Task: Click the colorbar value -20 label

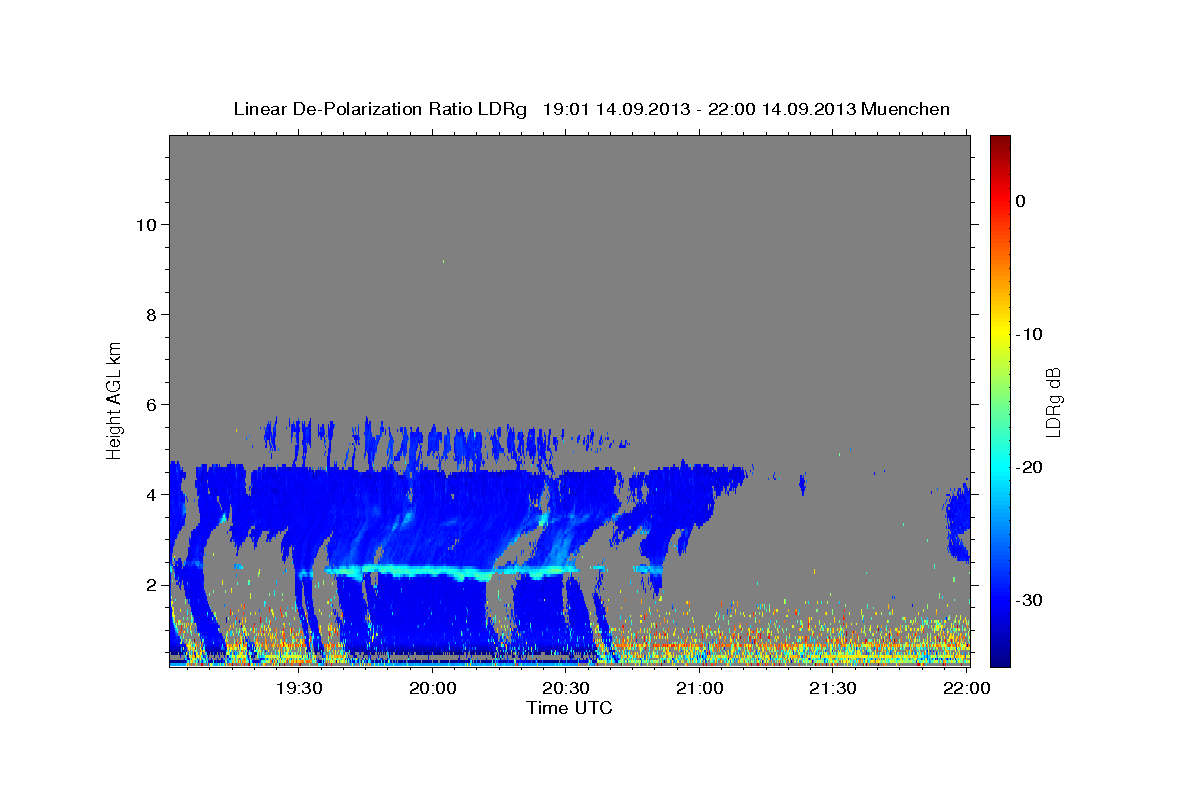Action: click(1030, 467)
